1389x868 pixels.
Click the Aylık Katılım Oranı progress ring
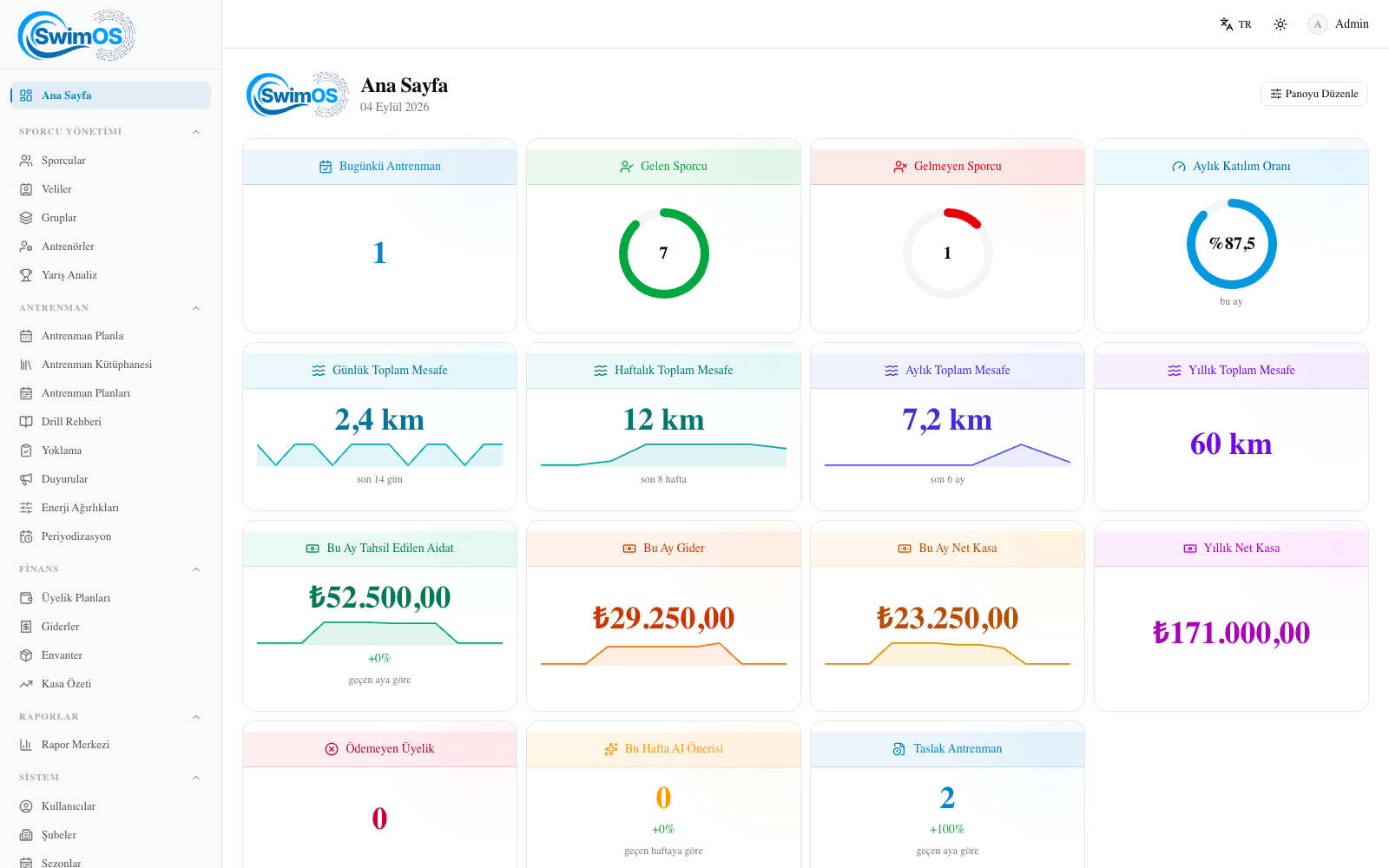pyautogui.click(x=1231, y=244)
